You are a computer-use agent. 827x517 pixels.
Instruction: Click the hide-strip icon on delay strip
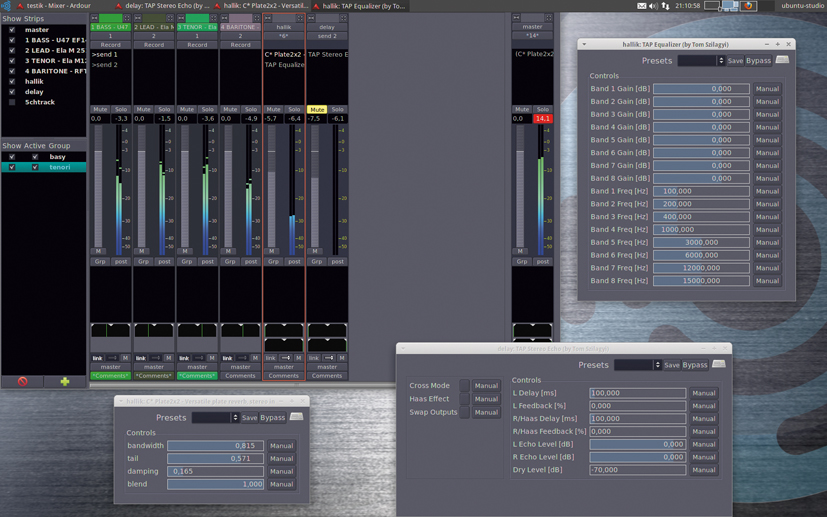(x=343, y=18)
